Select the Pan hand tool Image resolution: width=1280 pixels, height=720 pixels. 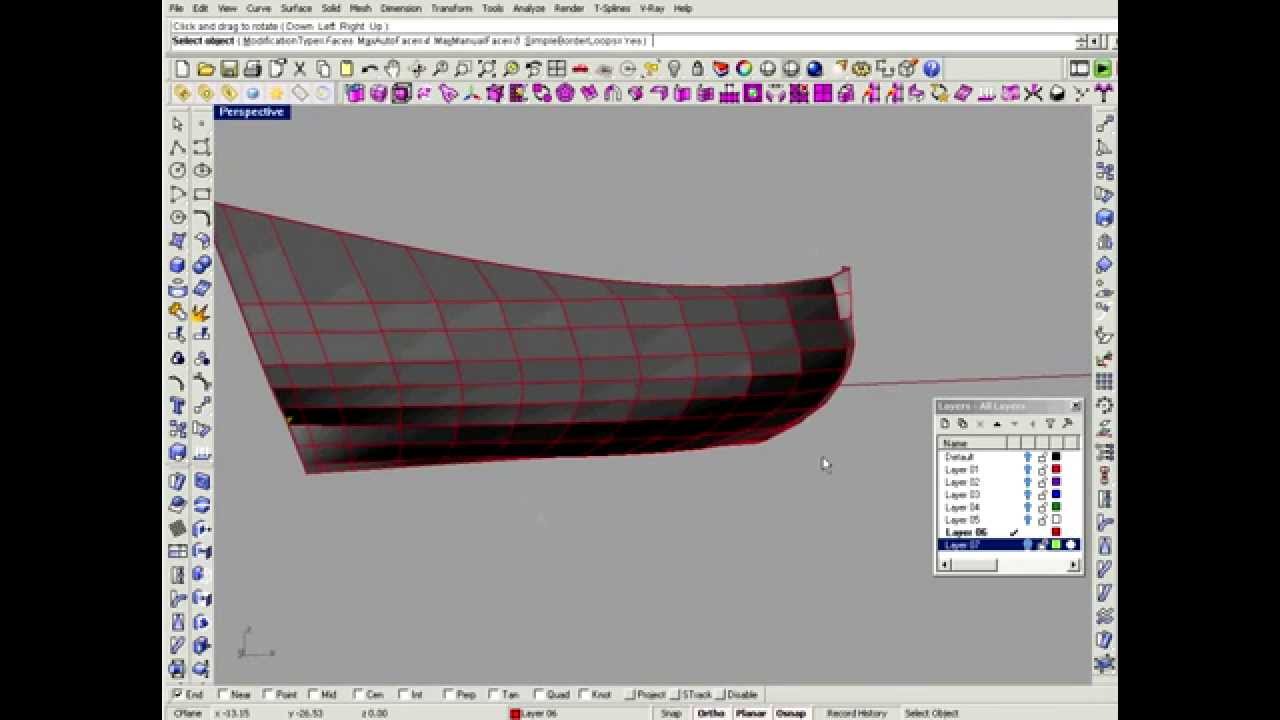click(393, 69)
